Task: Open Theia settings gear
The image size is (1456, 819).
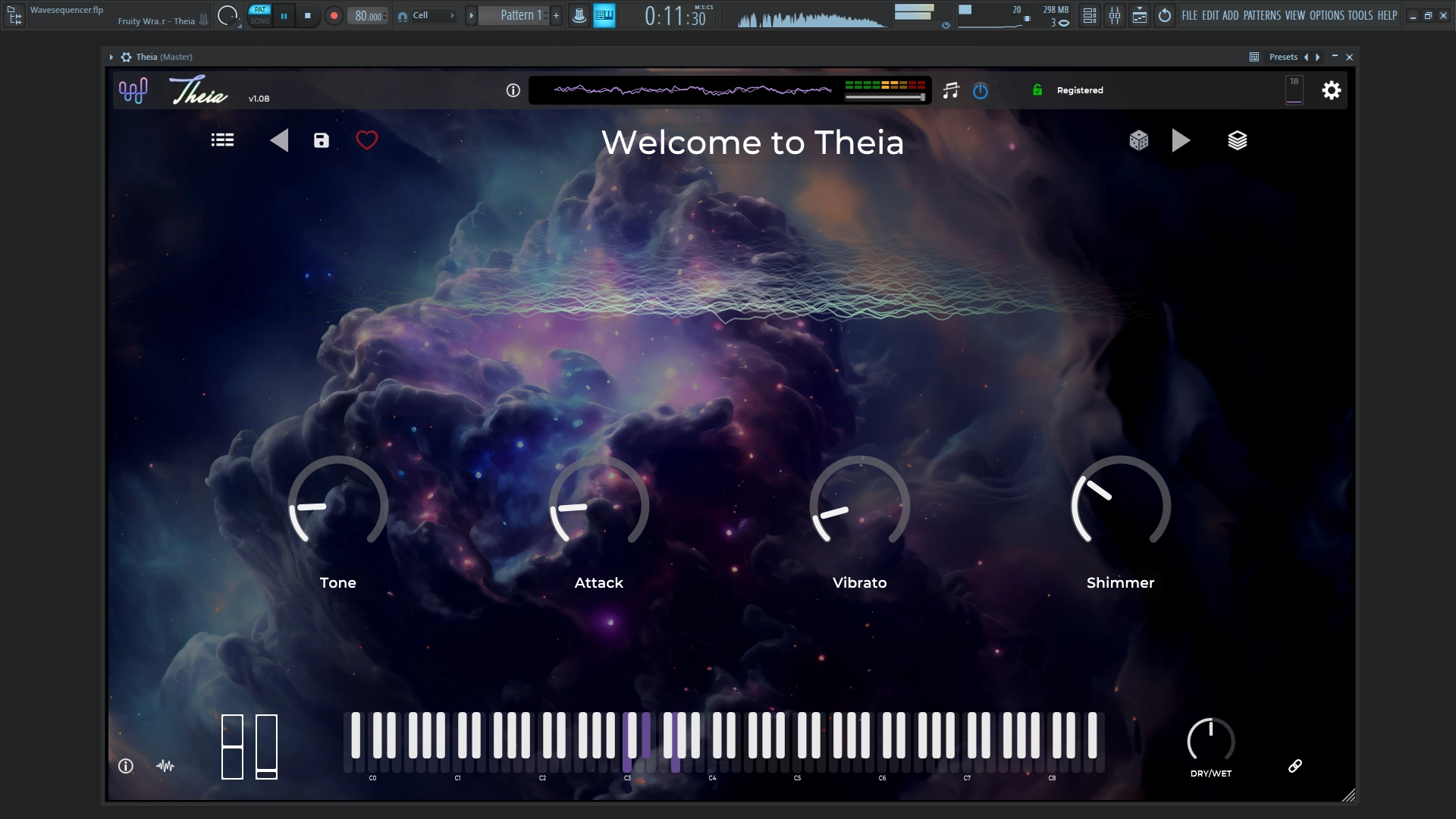Action: click(1332, 90)
